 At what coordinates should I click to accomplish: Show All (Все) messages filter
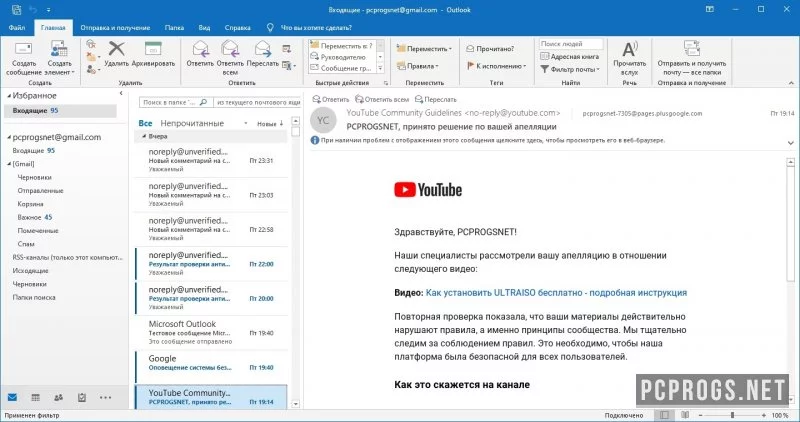tap(145, 123)
